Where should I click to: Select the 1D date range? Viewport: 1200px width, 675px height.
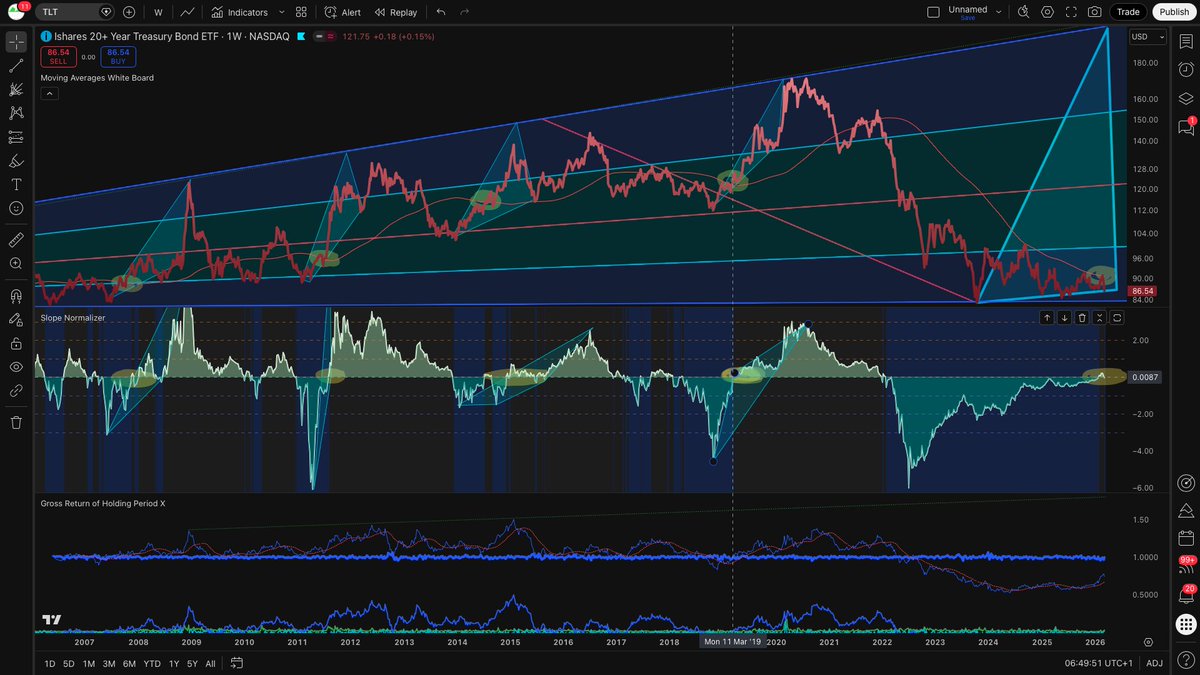coord(50,664)
